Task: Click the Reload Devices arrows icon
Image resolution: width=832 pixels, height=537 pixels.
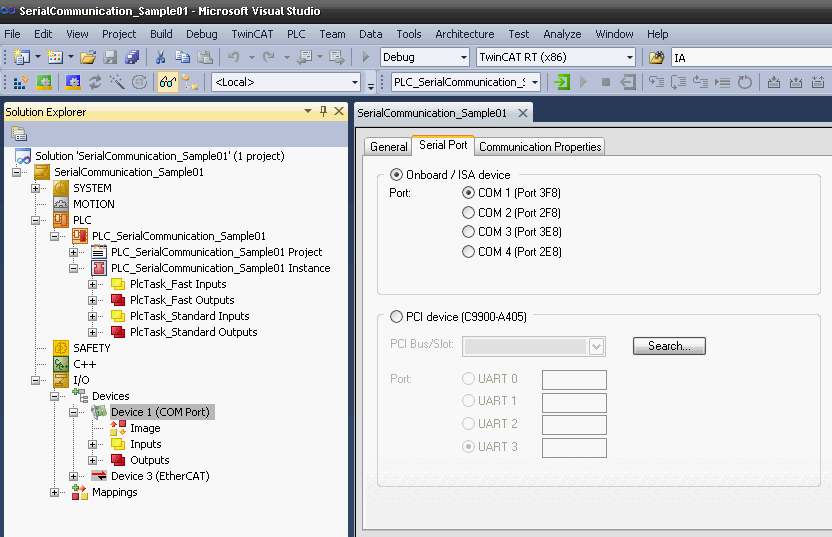Action: click(x=95, y=82)
